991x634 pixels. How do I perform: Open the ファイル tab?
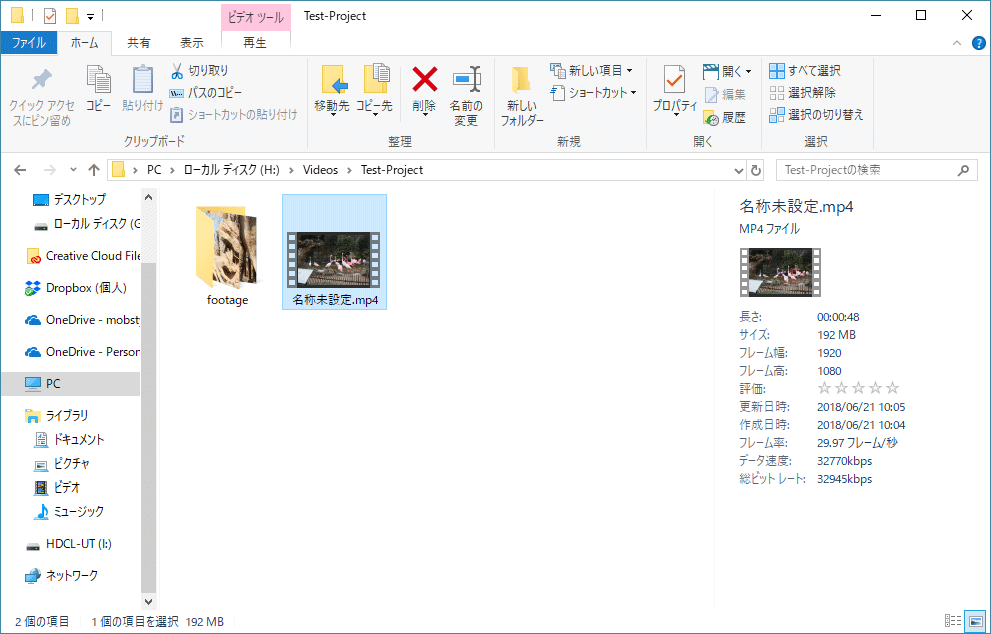click(29, 43)
